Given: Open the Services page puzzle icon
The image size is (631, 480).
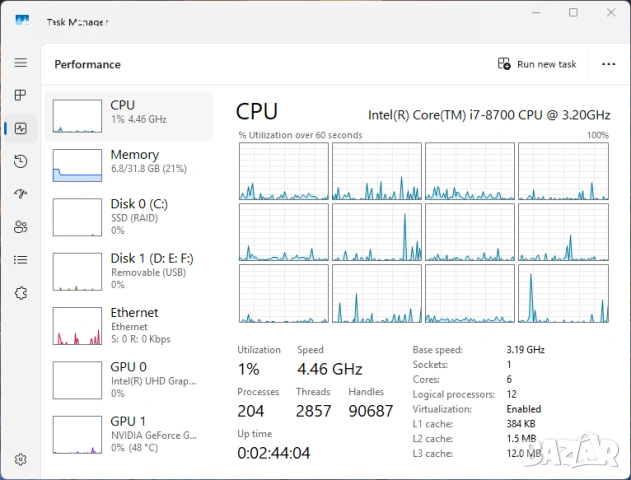Looking at the screenshot, I should 21,293.
